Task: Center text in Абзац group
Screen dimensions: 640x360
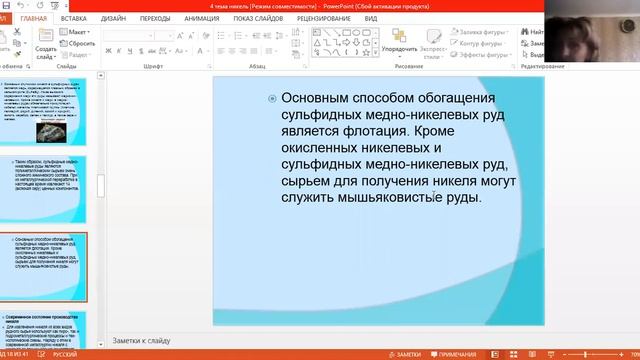Action: 232,51
